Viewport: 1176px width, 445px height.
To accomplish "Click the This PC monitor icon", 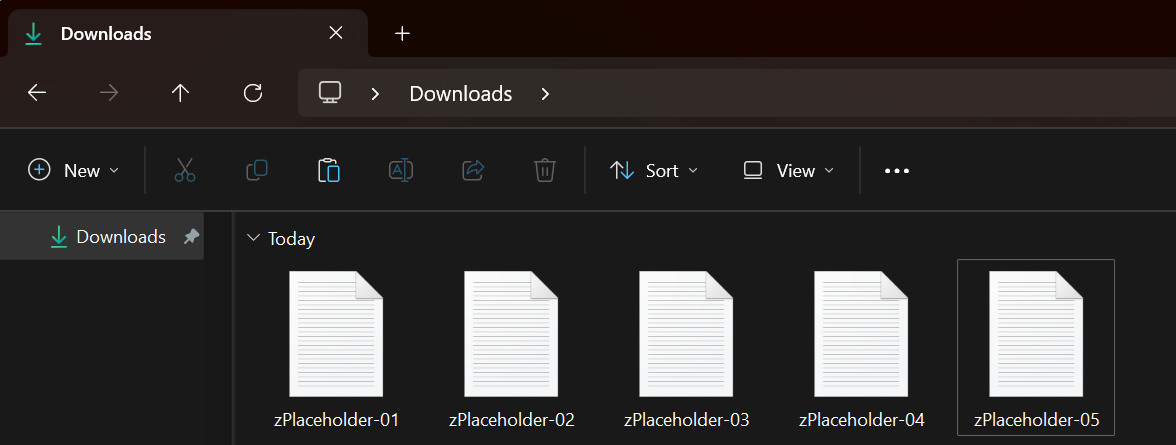I will click(330, 93).
